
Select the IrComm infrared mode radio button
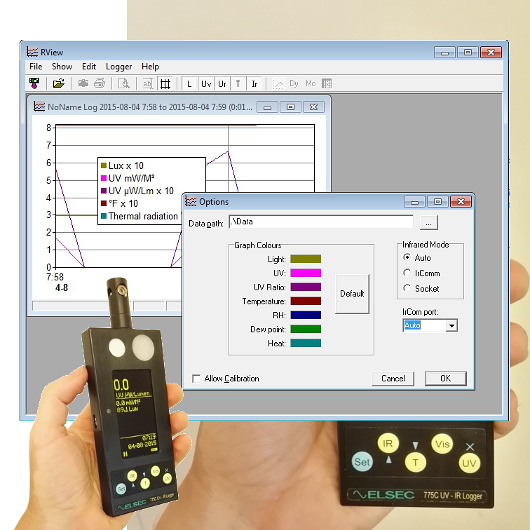point(407,273)
